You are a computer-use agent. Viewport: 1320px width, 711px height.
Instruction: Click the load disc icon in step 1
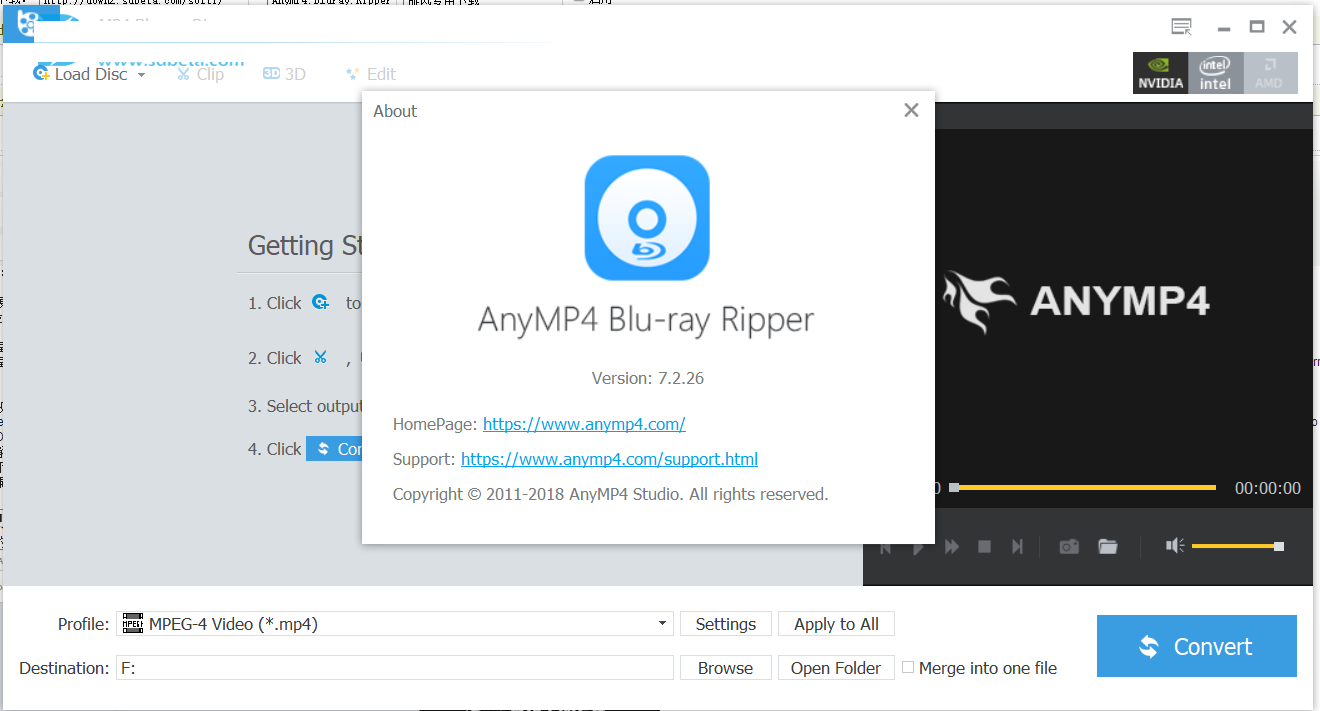point(320,302)
